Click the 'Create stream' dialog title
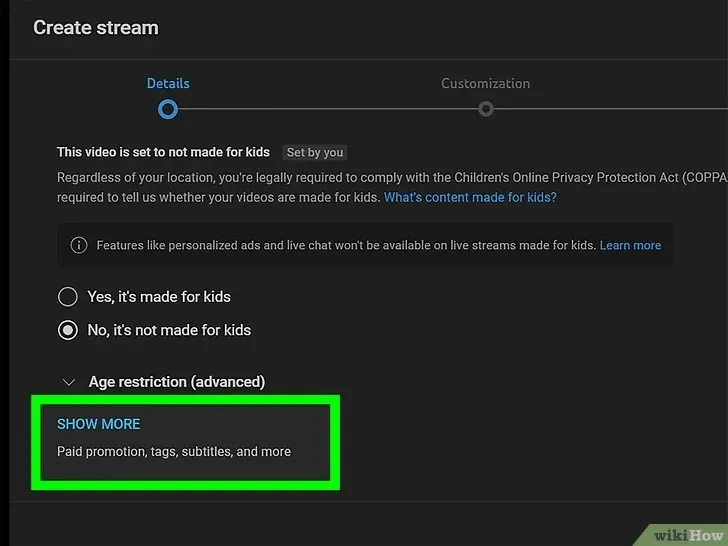The height and width of the screenshot is (546, 728). 96,28
